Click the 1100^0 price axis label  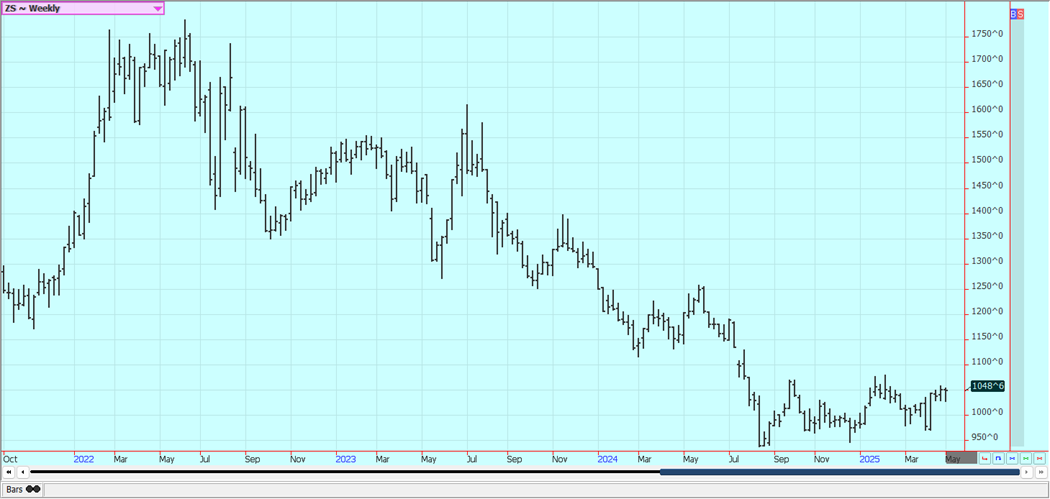[987, 362]
